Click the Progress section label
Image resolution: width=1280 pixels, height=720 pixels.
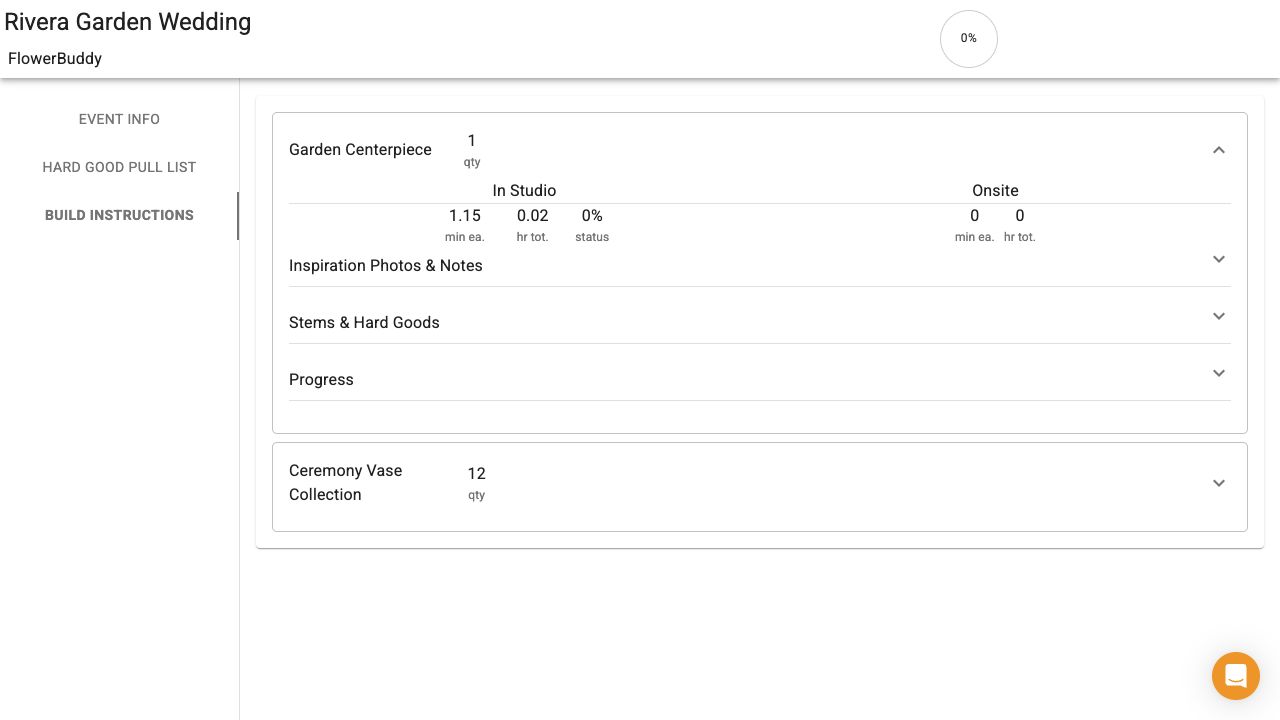coord(321,380)
